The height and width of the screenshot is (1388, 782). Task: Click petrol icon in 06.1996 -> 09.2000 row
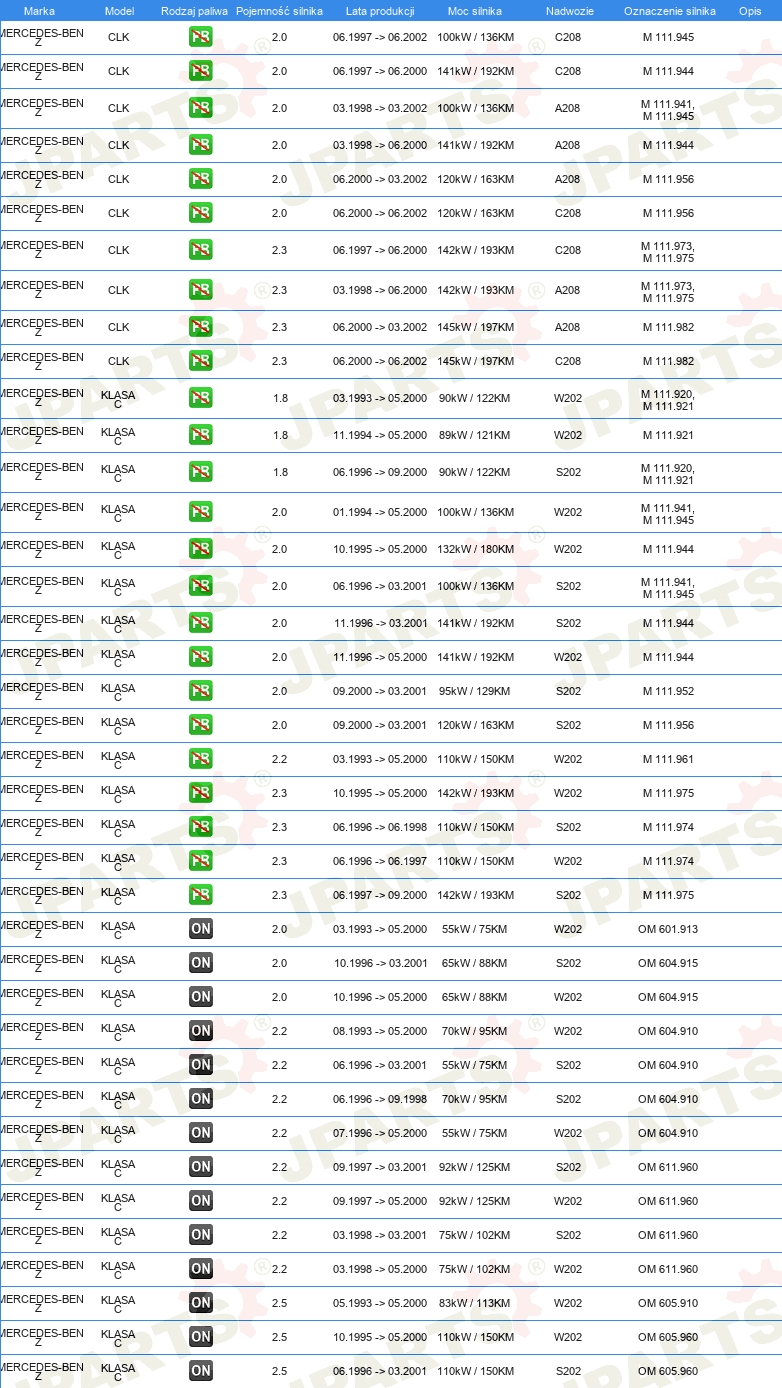[x=201, y=472]
